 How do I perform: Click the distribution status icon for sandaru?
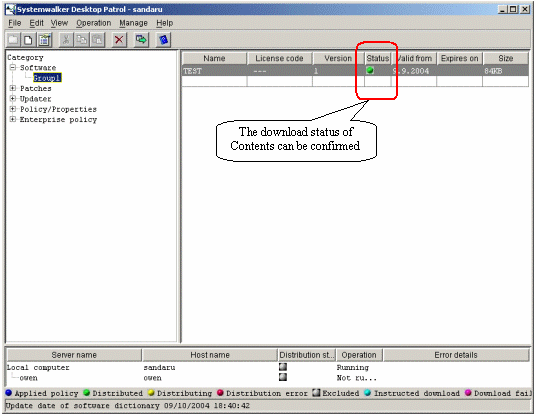point(283,367)
